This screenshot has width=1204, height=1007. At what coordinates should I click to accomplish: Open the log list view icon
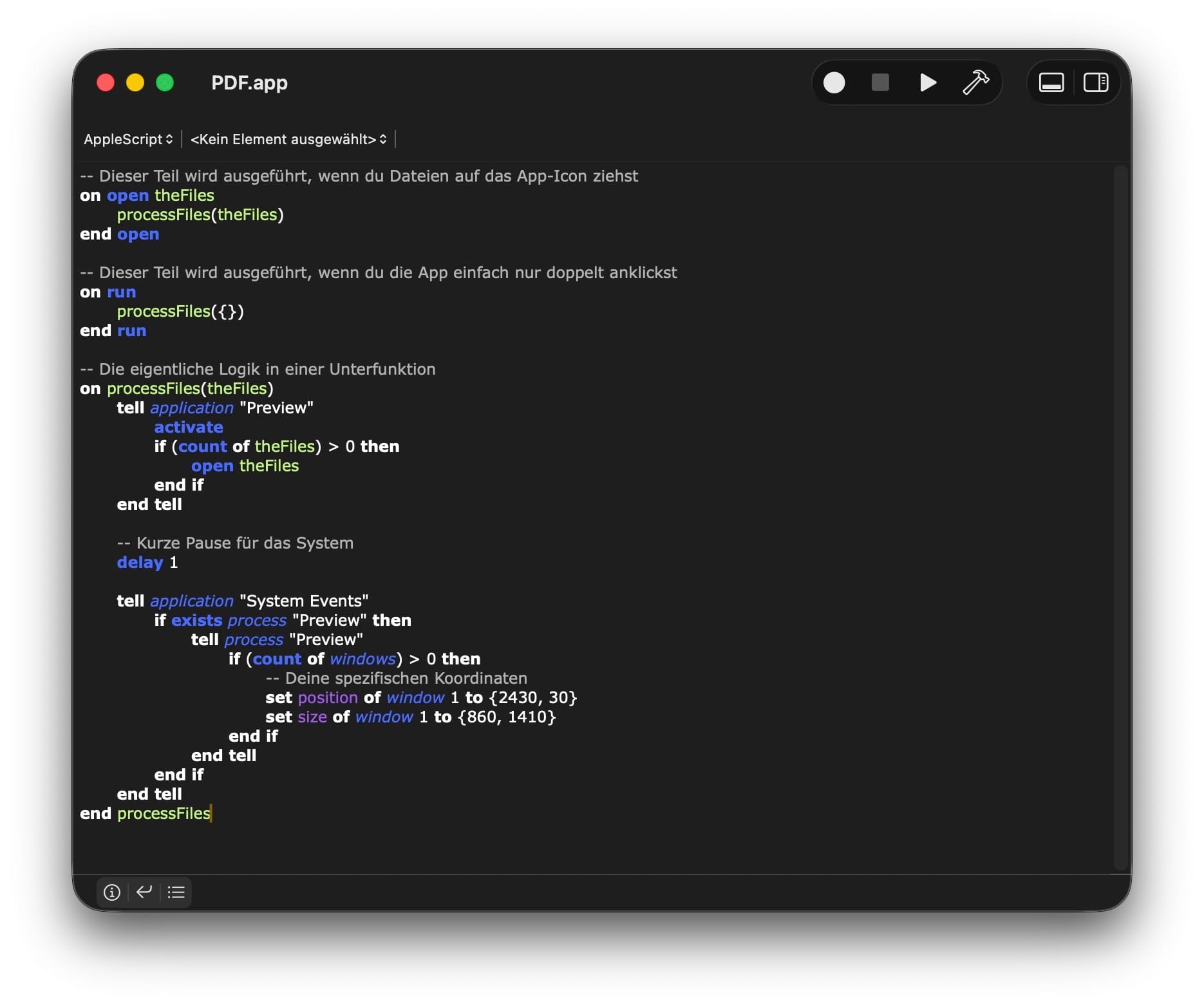click(x=176, y=892)
